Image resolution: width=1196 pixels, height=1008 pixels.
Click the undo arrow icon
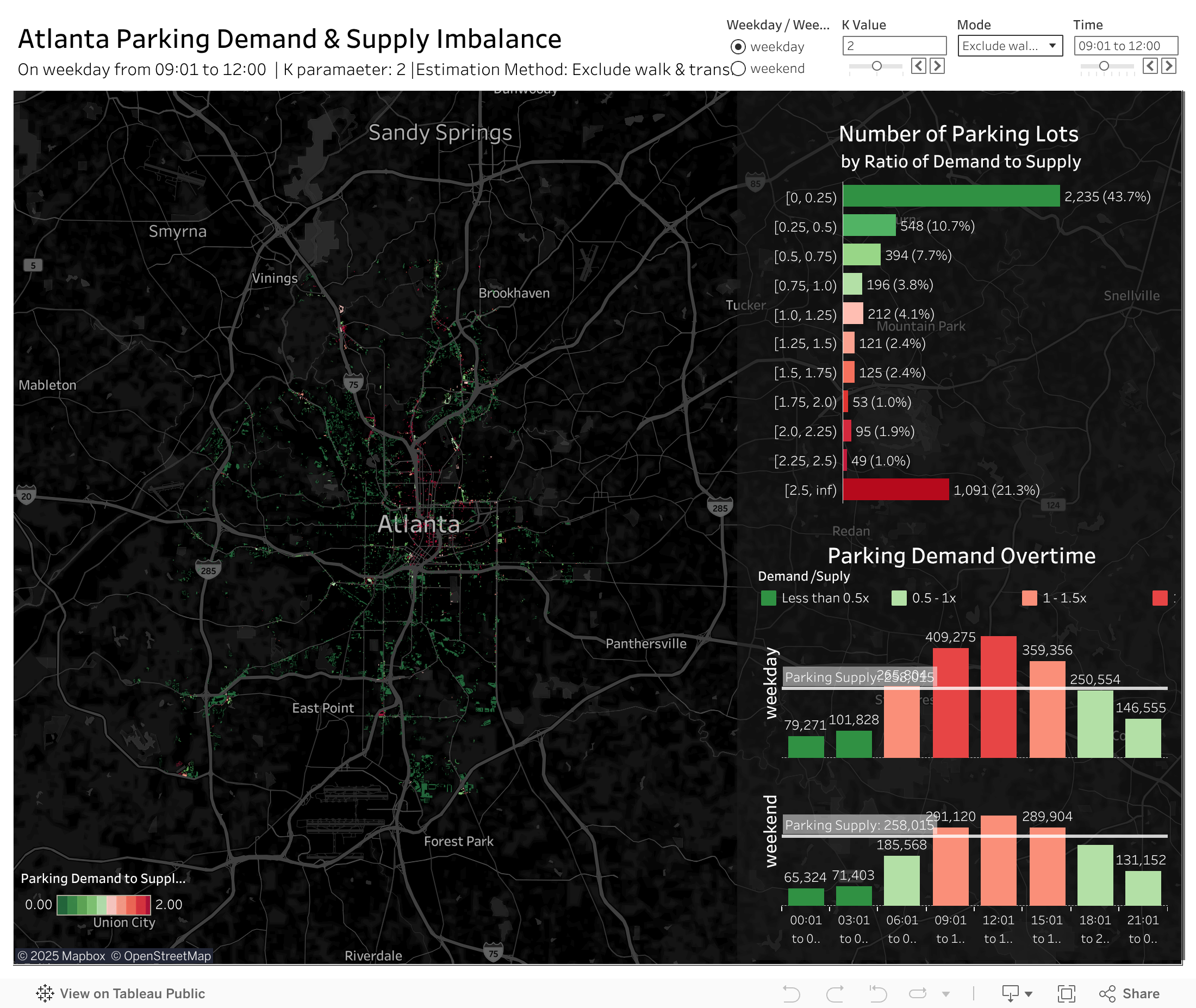point(791,994)
